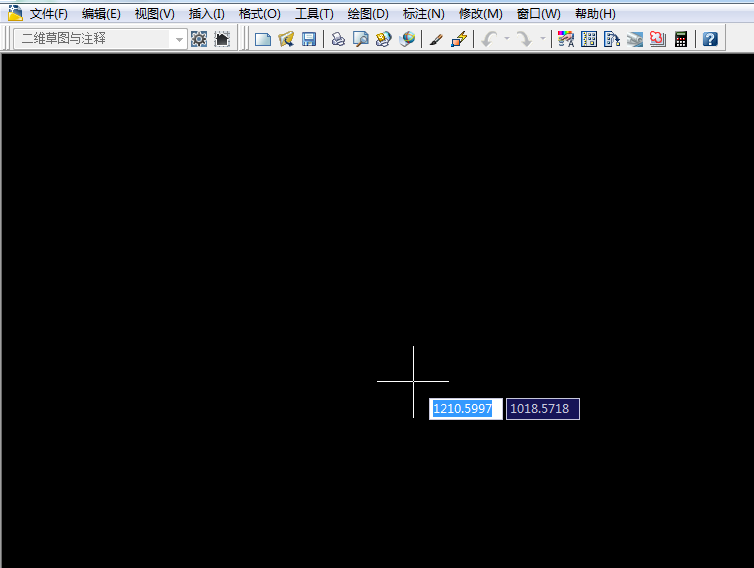This screenshot has width=754, height=568.
Task: Click the X coordinate field showing 1210.5997
Action: pos(465,409)
